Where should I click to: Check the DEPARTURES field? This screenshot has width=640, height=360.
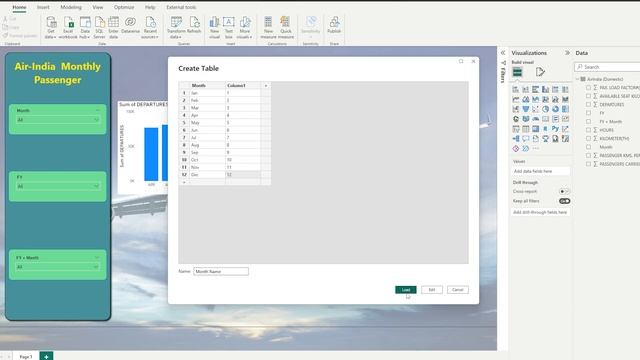(x=588, y=104)
